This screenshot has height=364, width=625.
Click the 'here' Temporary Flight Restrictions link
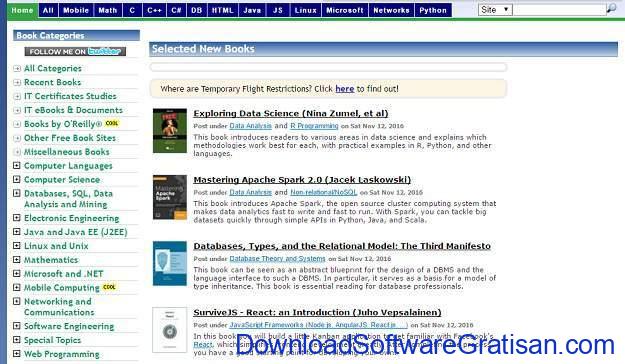pyautogui.click(x=345, y=89)
